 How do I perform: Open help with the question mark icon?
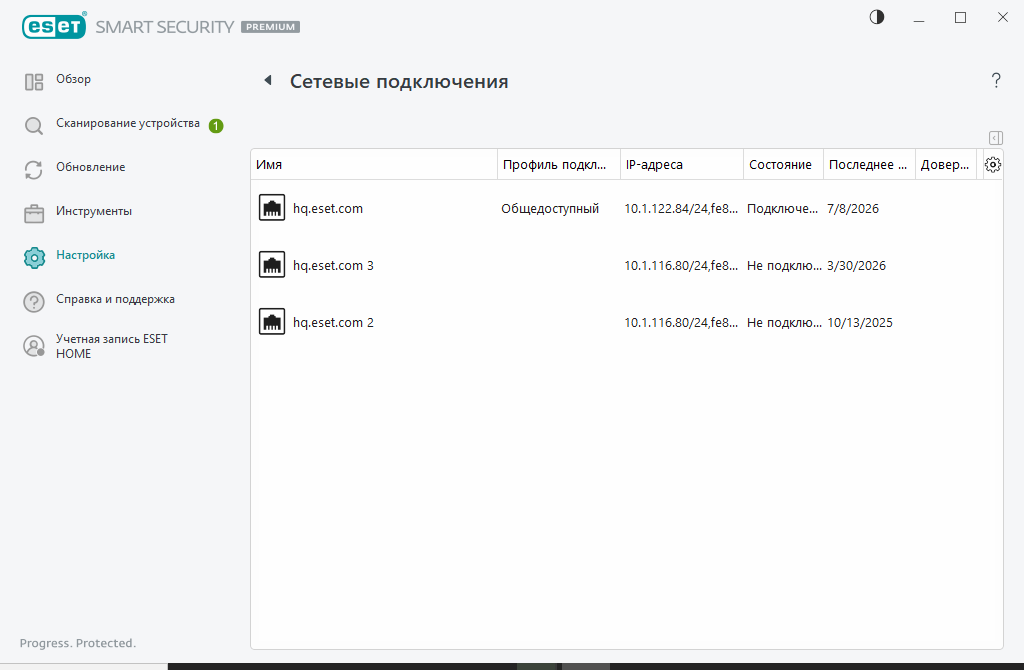996,80
